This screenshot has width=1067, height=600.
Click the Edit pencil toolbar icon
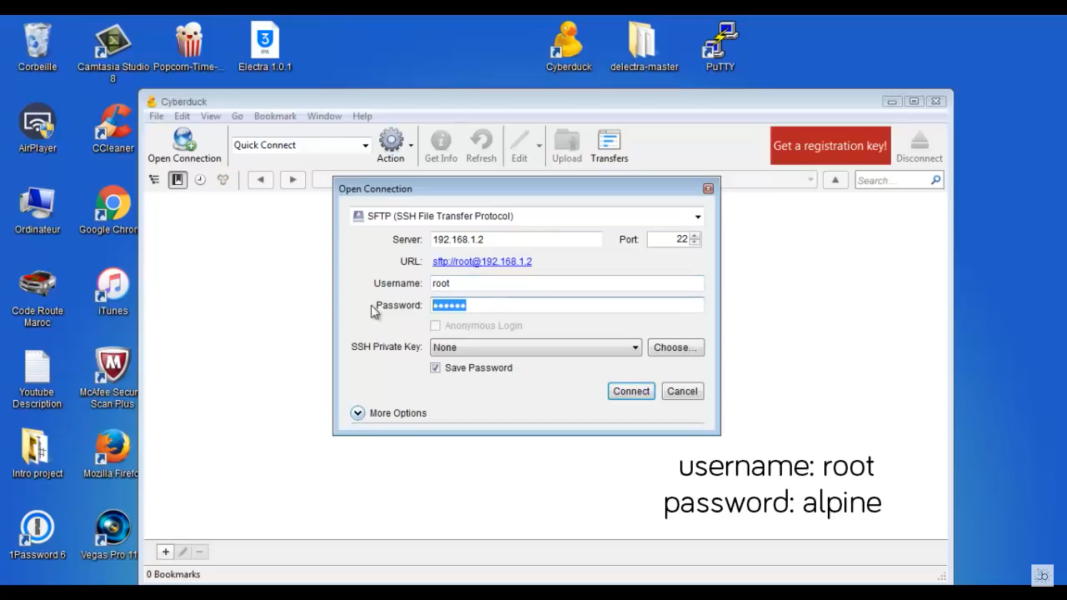(x=519, y=145)
